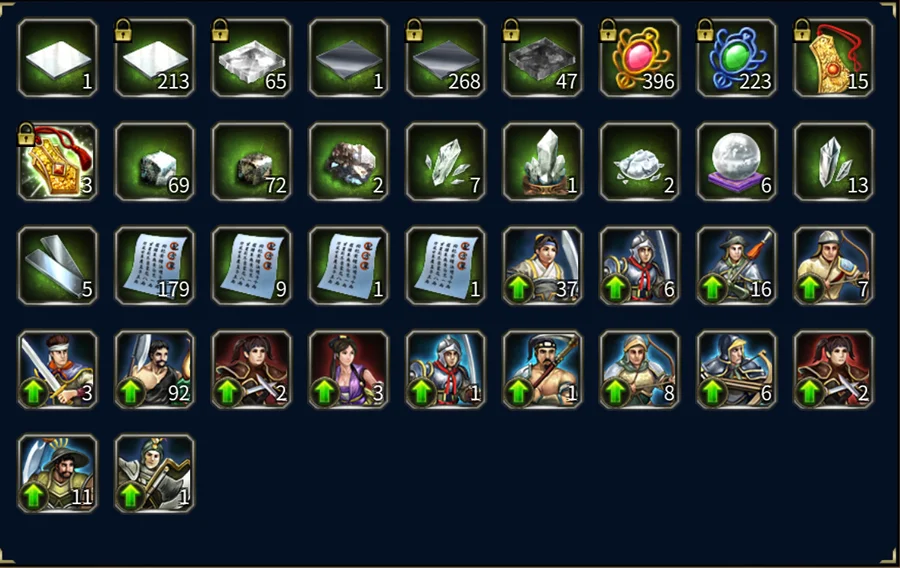Choose the archer soldier card with 7
900x568 pixels.
833,266
